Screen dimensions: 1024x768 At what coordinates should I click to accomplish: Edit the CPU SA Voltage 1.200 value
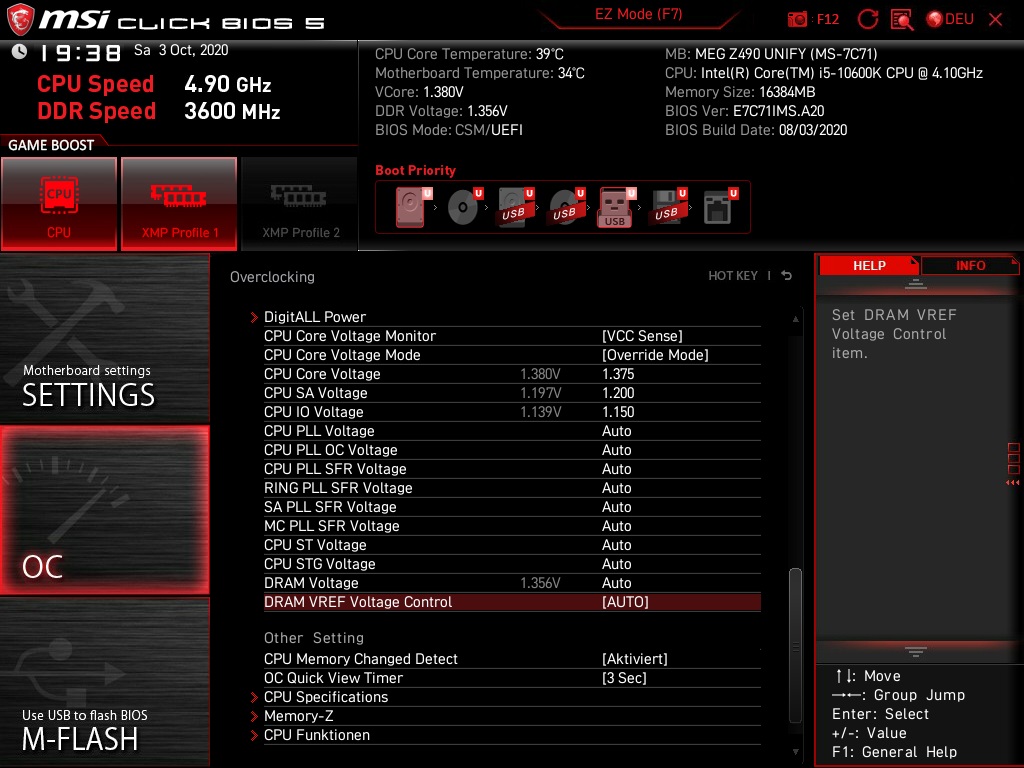(x=618, y=392)
